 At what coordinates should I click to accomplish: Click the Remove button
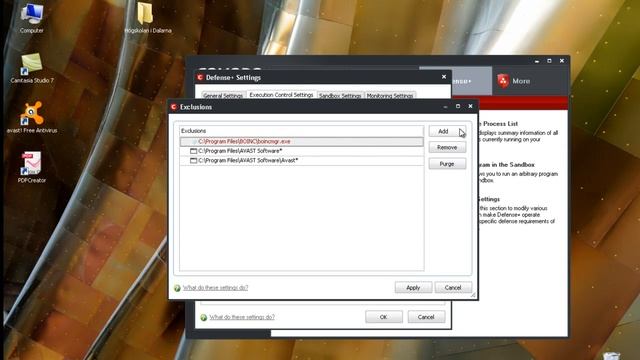coord(447,147)
